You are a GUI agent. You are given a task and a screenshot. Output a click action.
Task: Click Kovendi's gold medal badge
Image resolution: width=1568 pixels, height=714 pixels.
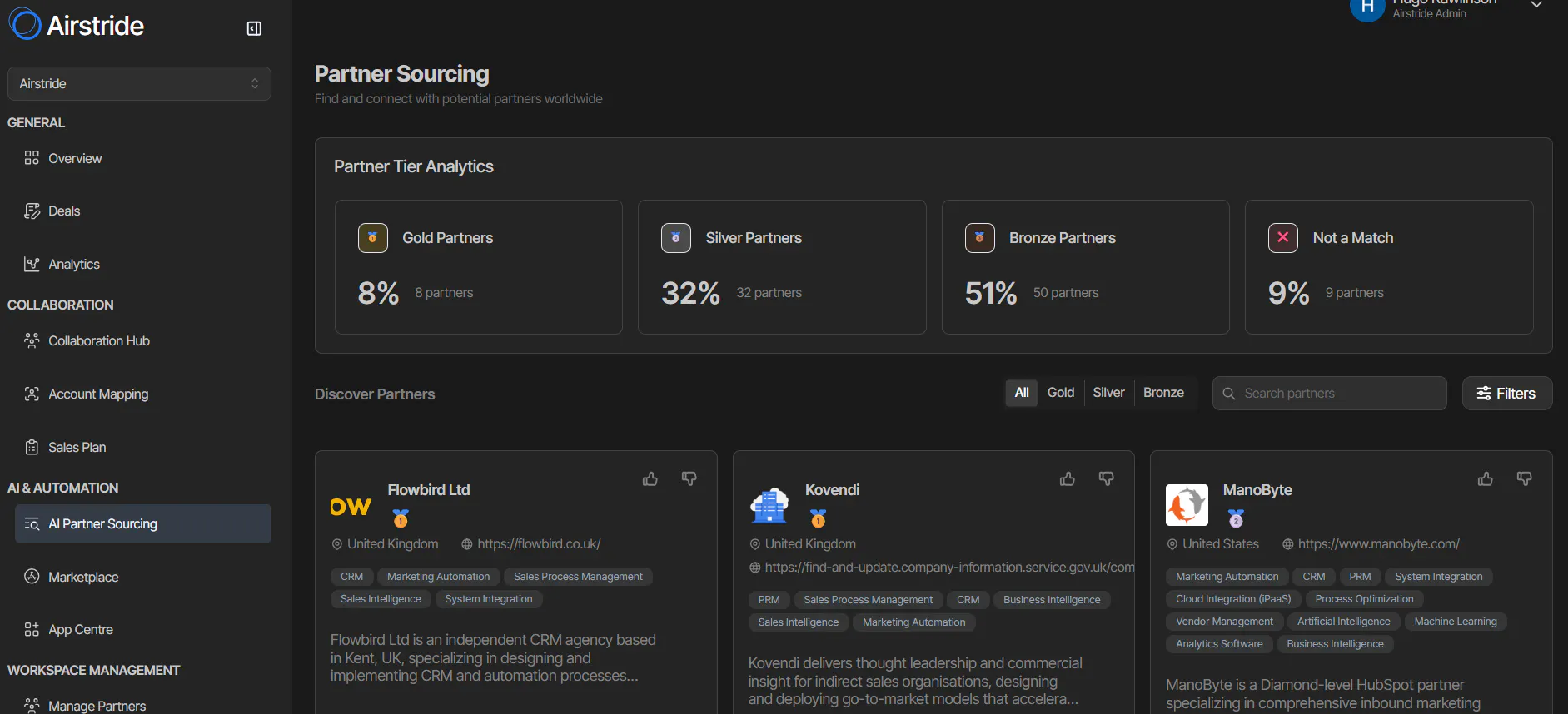819,518
